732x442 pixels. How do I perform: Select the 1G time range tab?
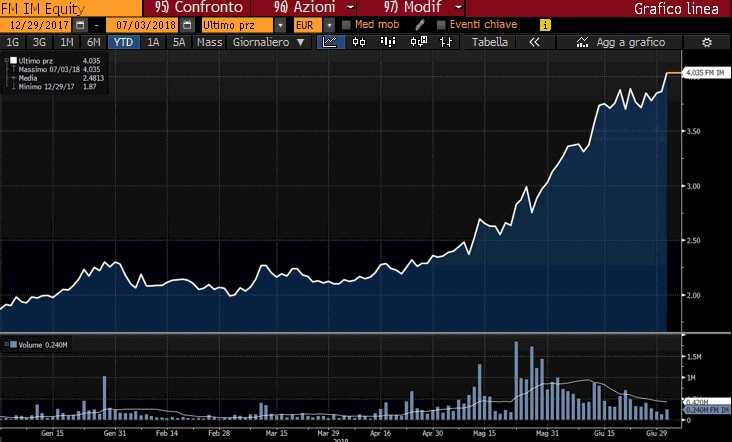click(13, 42)
